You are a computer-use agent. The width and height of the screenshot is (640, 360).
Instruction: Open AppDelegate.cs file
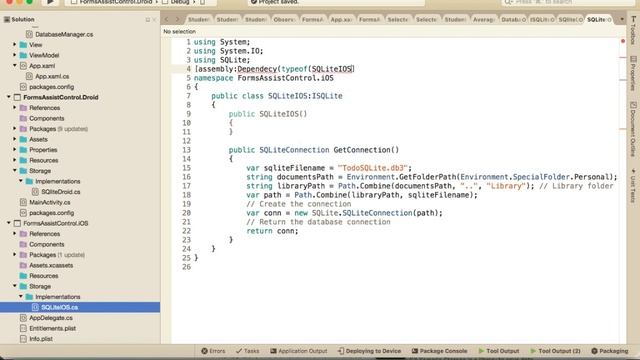coord(51,318)
